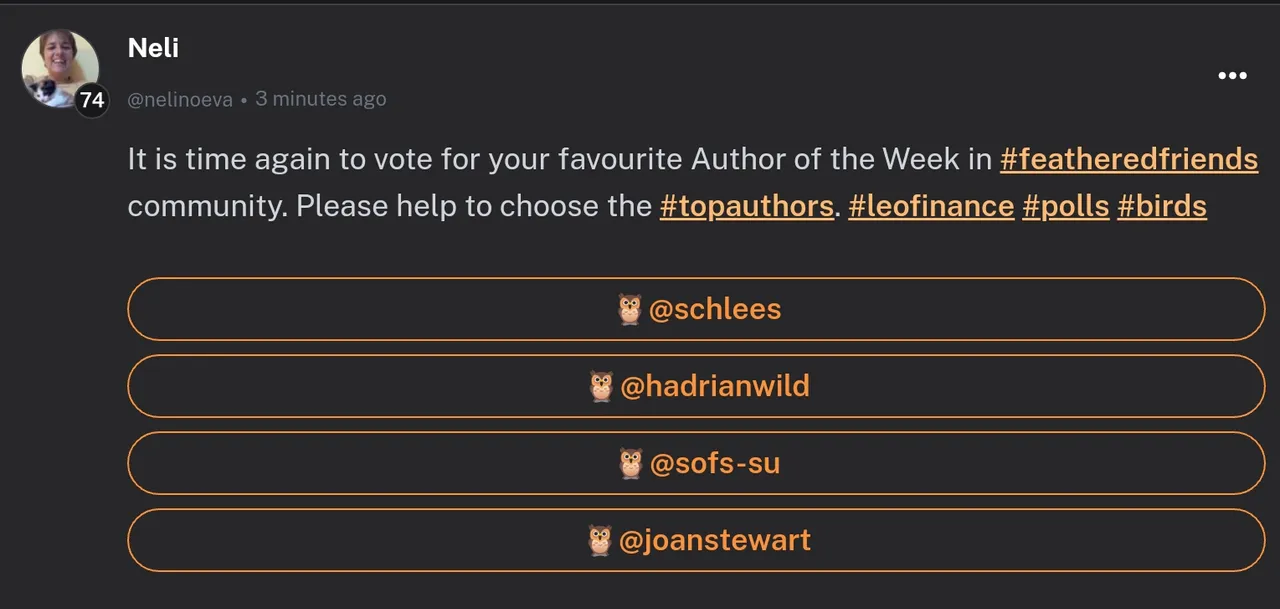Click the reputation badge showing 74

(x=92, y=100)
